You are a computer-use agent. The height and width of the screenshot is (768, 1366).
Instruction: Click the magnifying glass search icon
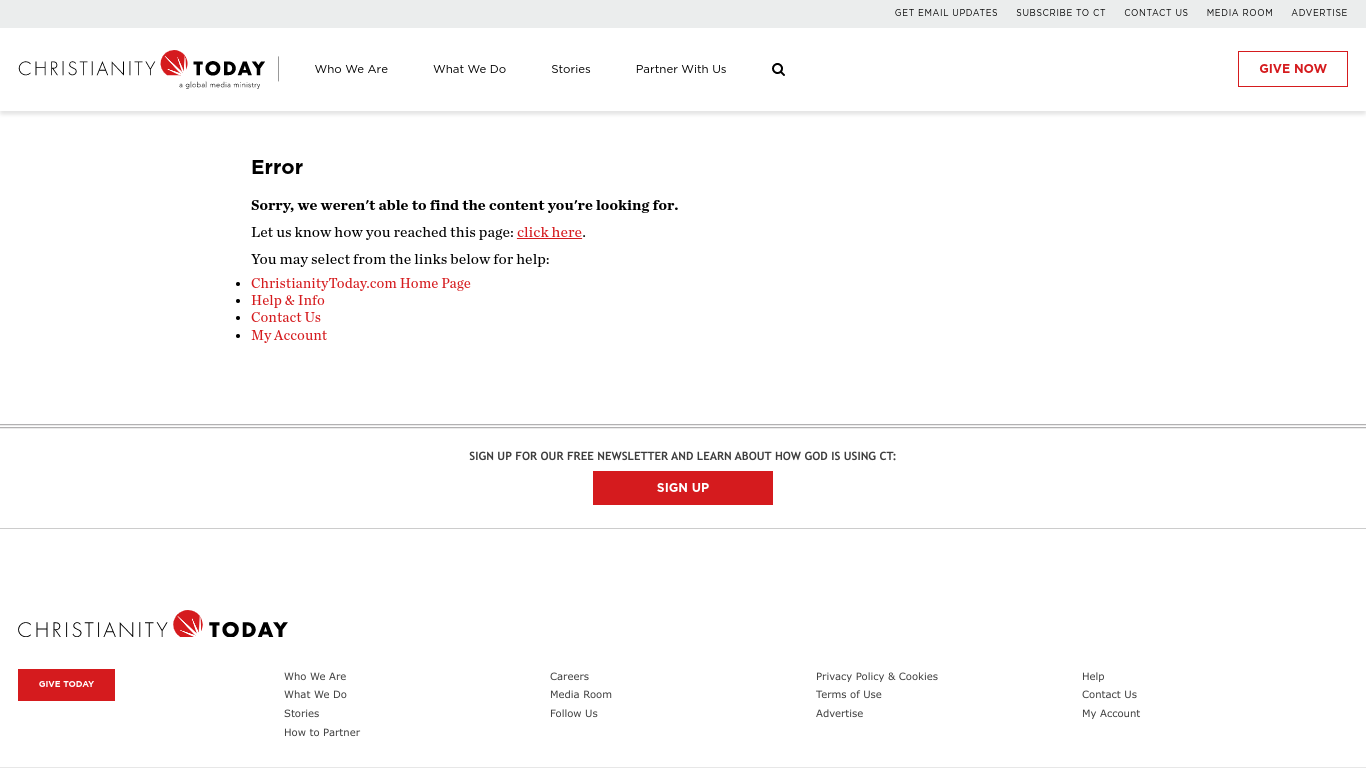tap(778, 70)
